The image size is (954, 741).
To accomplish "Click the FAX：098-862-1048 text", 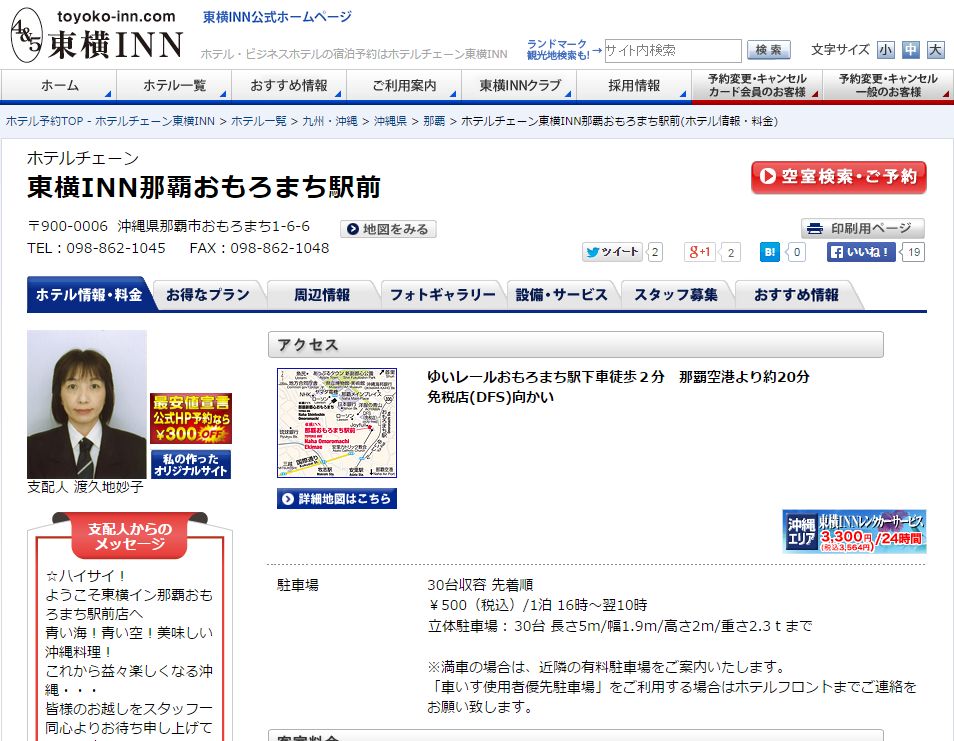I will click(259, 248).
